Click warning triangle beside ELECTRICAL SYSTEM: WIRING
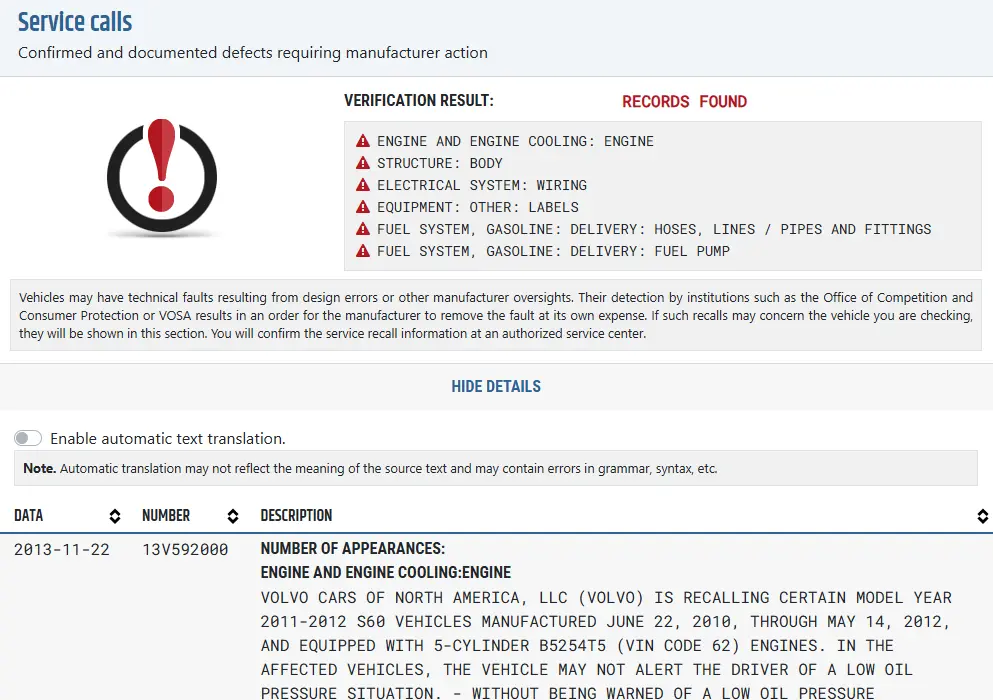 coord(363,185)
